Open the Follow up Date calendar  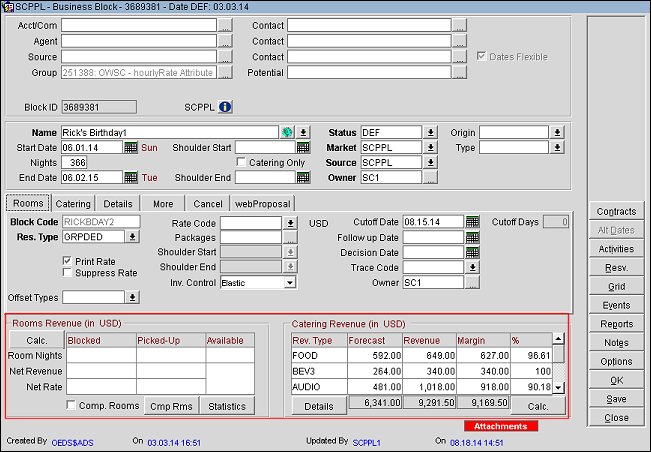(473, 238)
